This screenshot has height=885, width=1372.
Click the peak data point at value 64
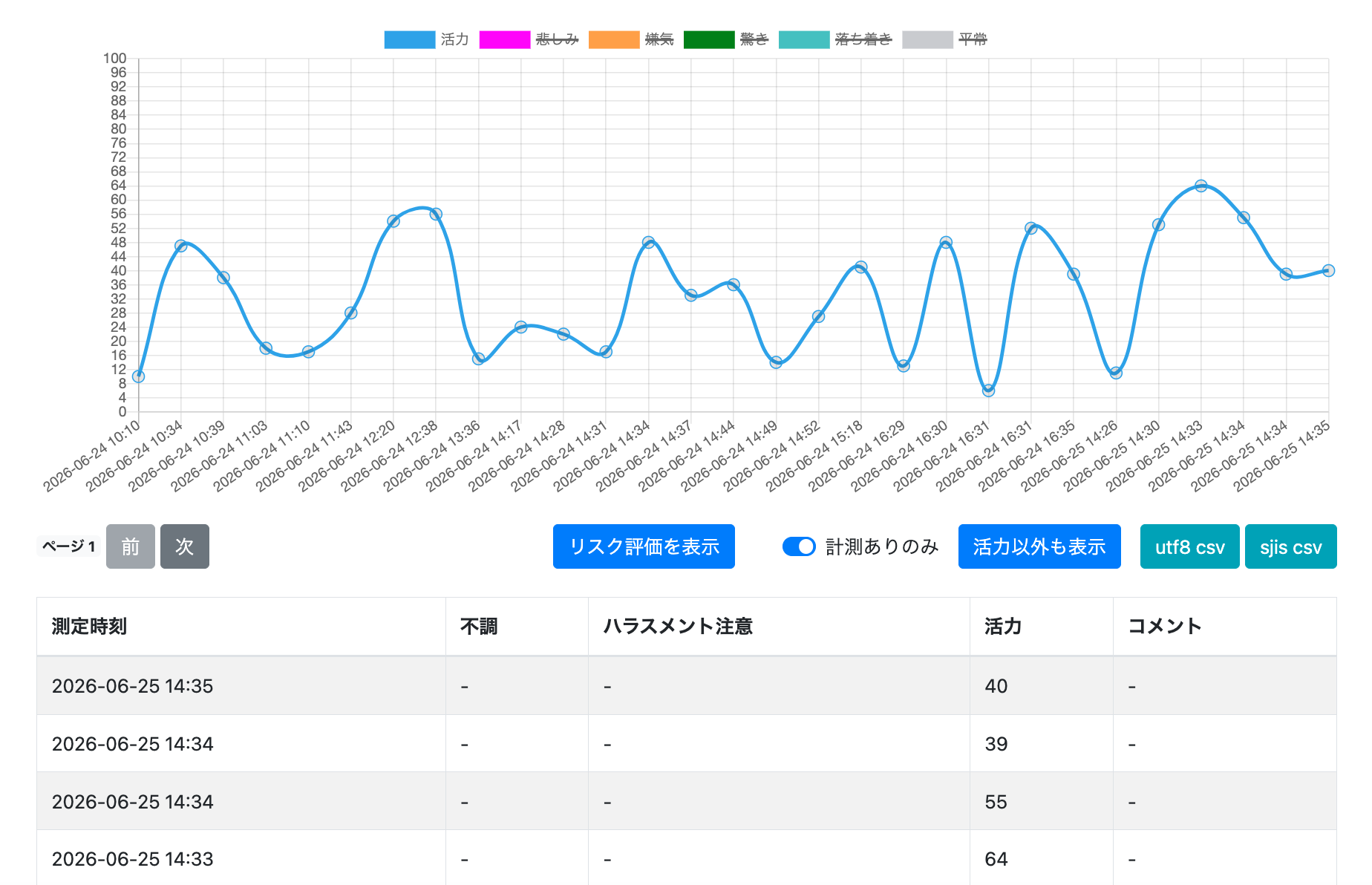point(1201,186)
